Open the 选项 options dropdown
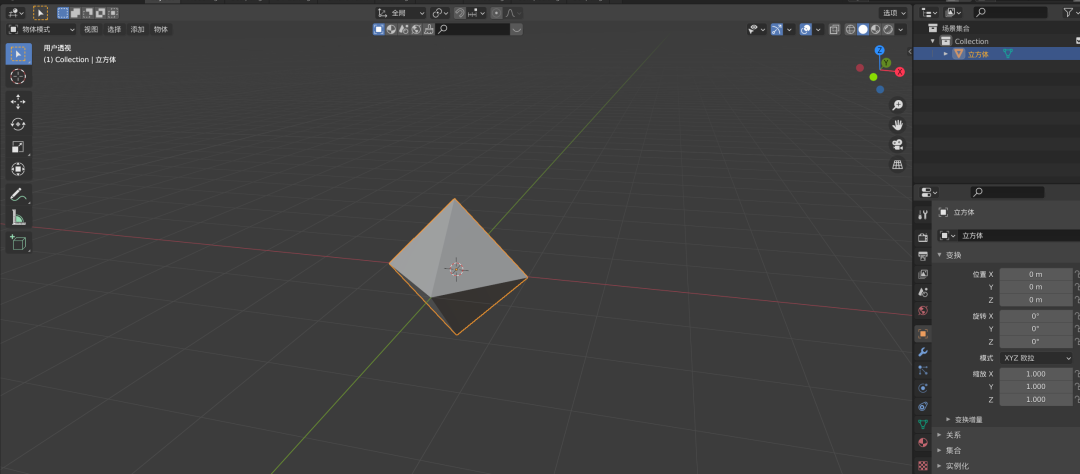 (894, 13)
